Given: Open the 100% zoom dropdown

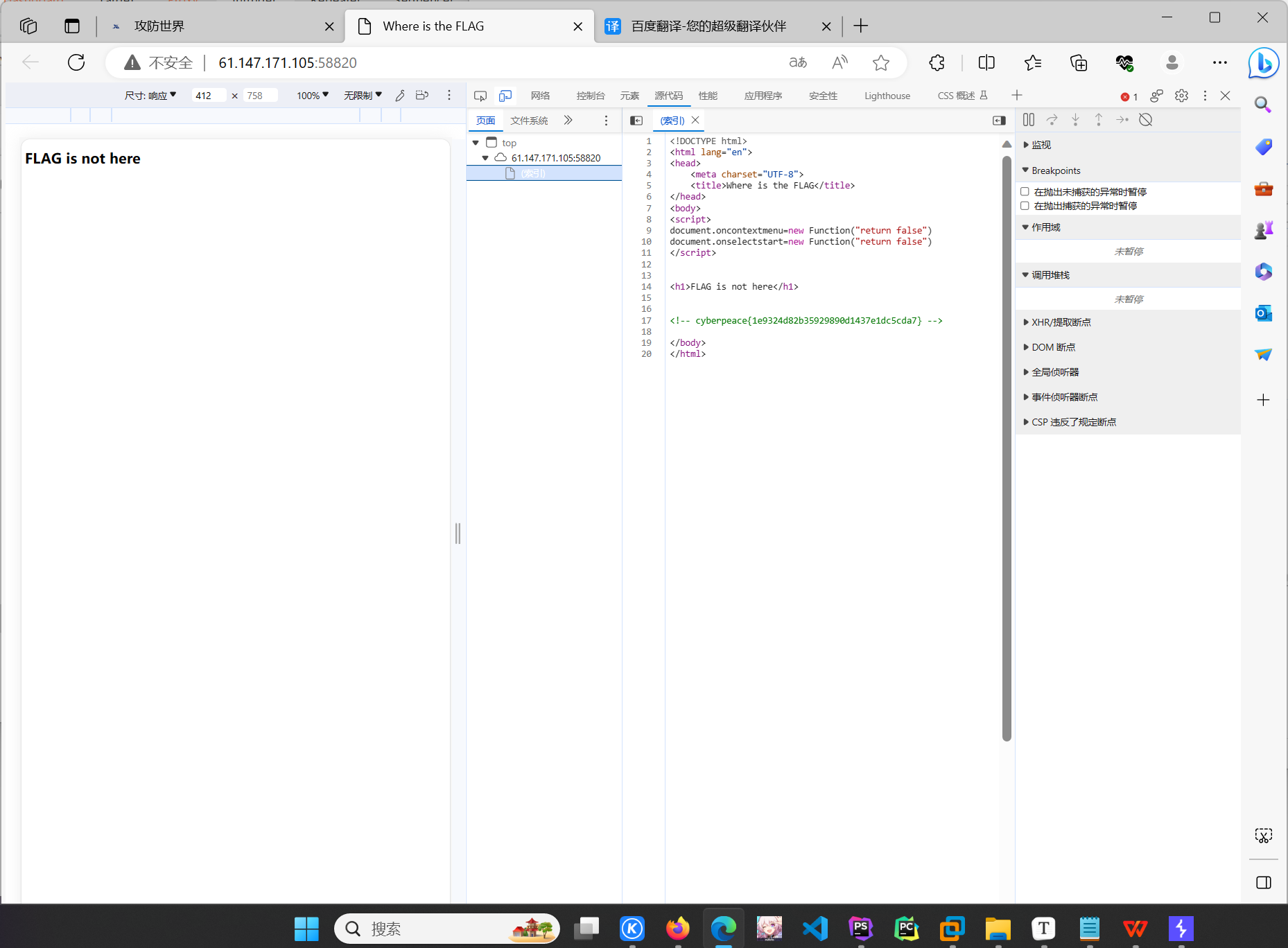Looking at the screenshot, I should pyautogui.click(x=313, y=96).
